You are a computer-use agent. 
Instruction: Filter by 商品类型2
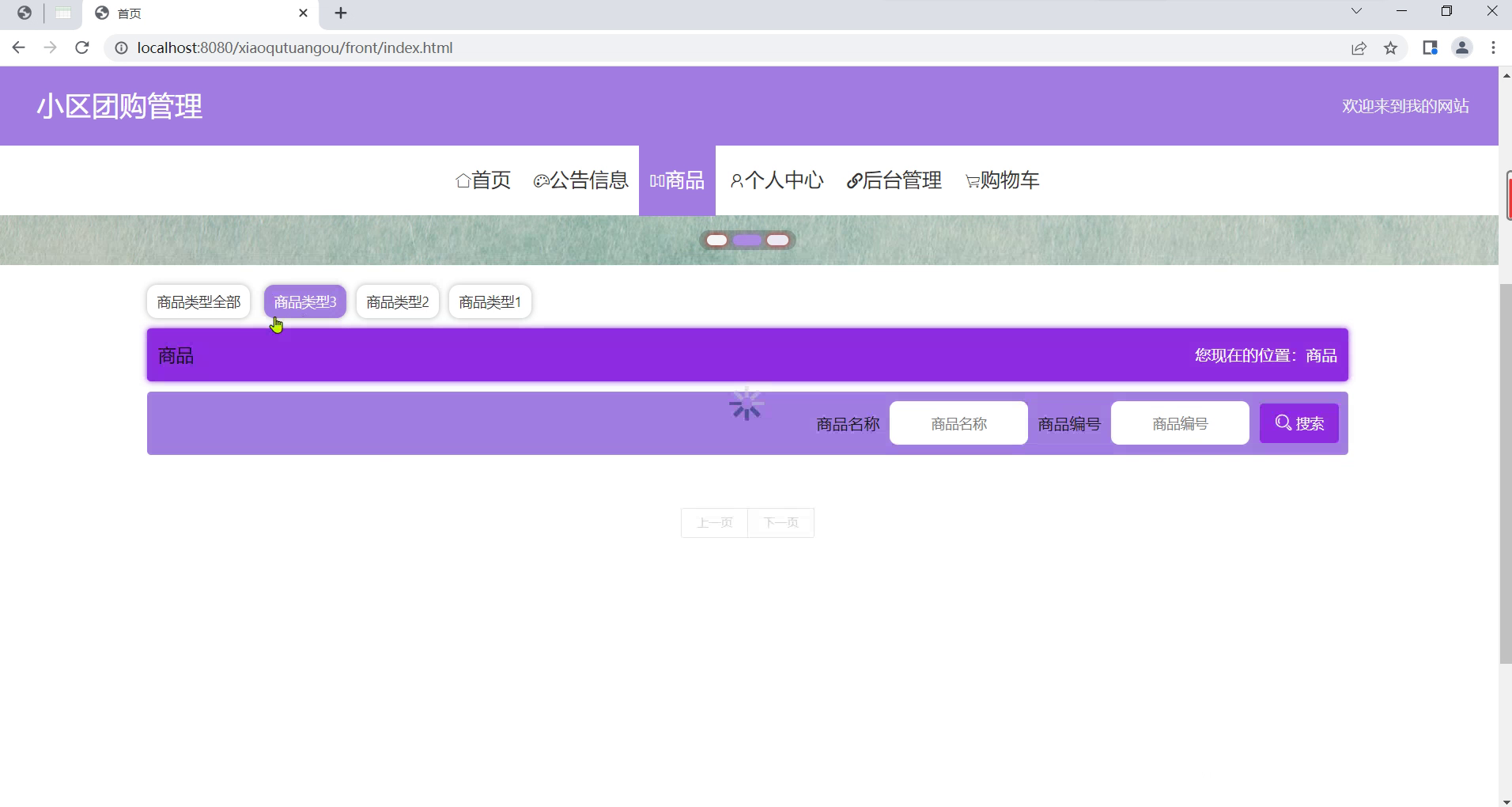398,302
